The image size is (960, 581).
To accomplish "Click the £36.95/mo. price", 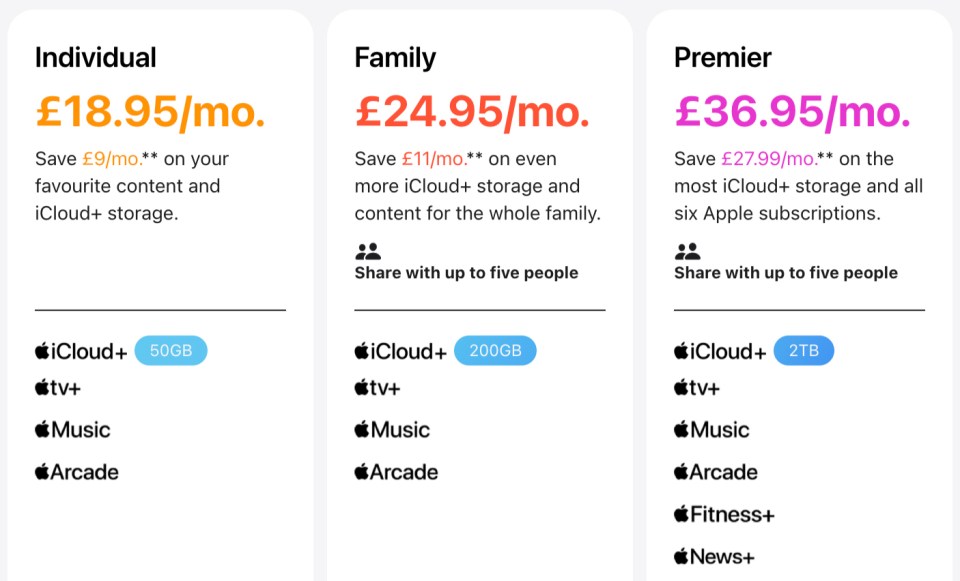I will pyautogui.click(x=793, y=112).
